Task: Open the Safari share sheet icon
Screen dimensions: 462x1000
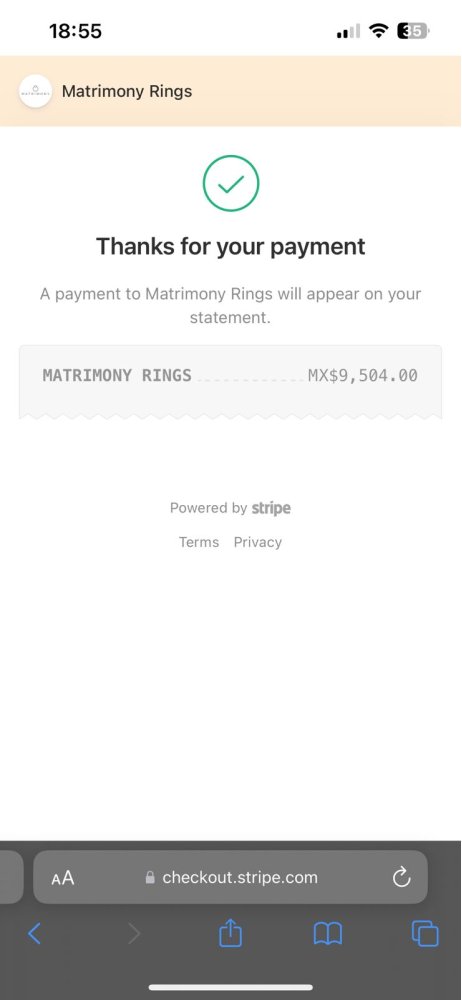Action: [230, 933]
